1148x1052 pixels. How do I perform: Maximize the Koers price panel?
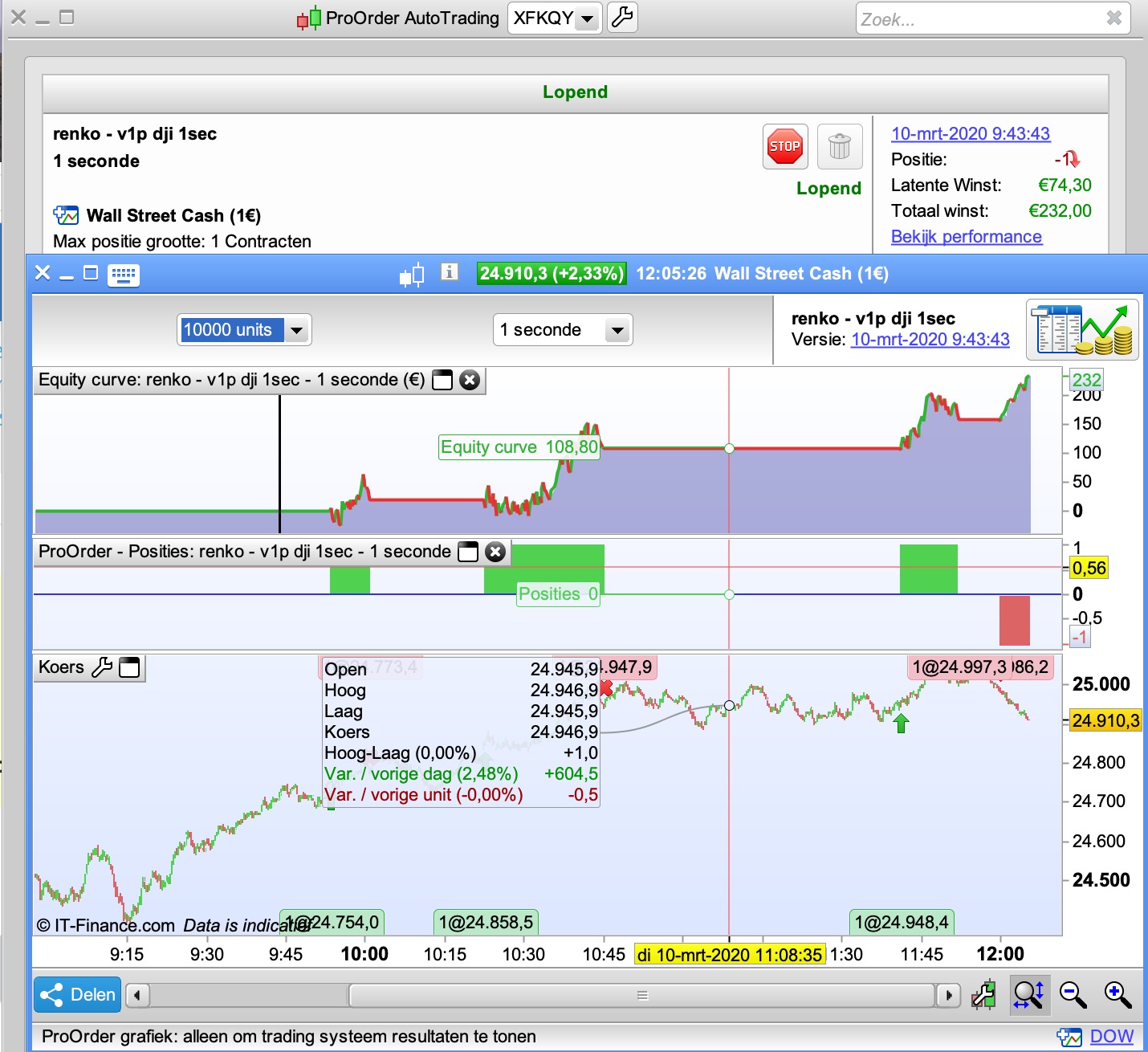tap(129, 667)
